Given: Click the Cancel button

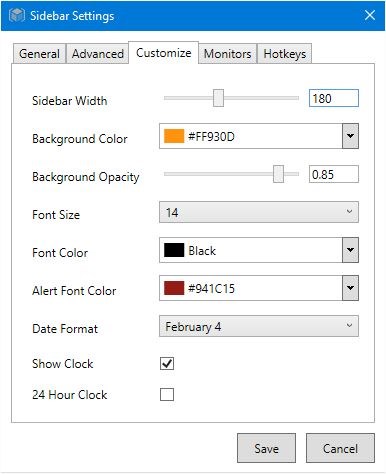Looking at the screenshot, I should pyautogui.click(x=340, y=448).
